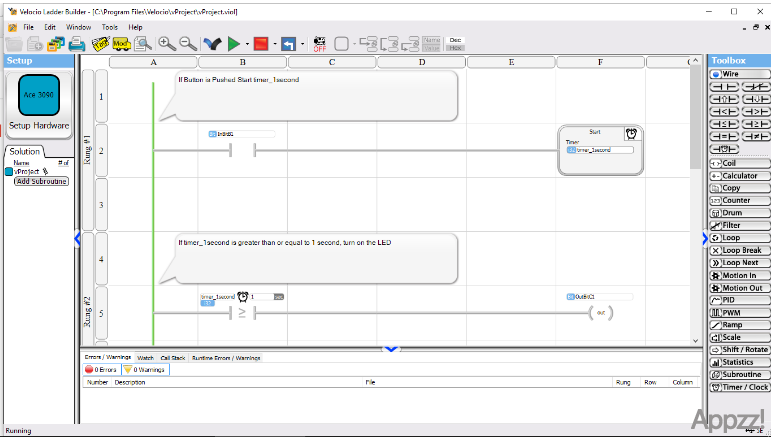Select the PWM tool
The height and width of the screenshot is (438, 773).
click(x=739, y=313)
